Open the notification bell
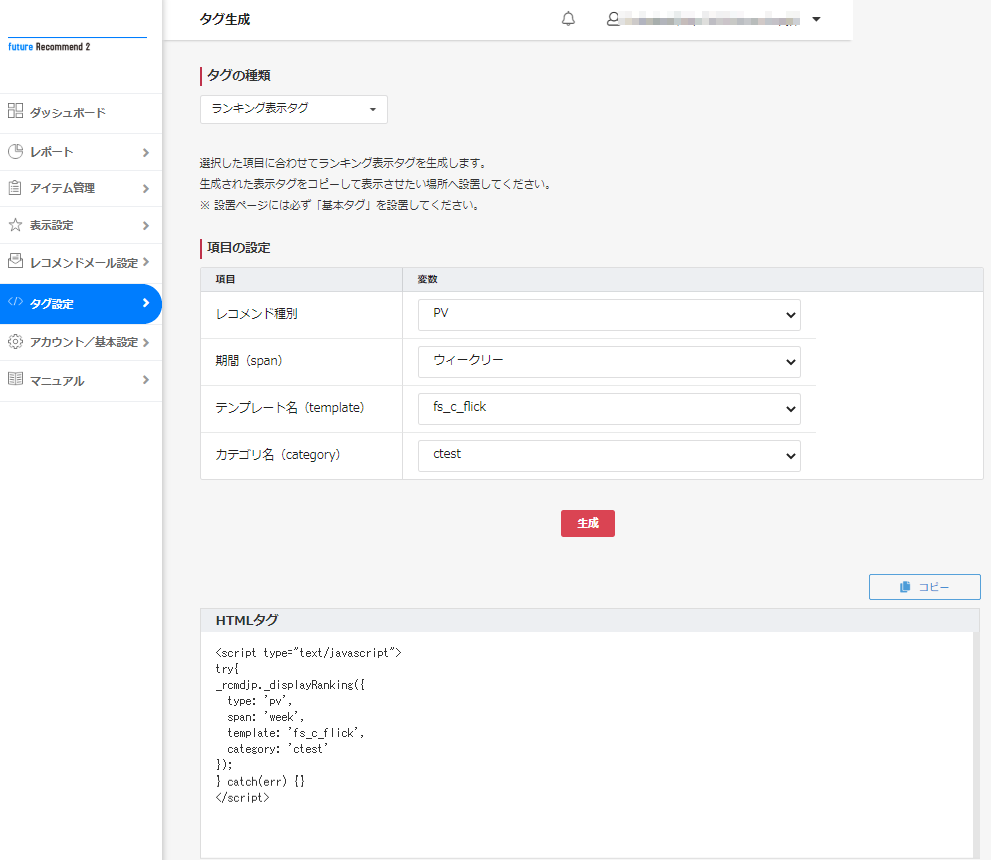The width and height of the screenshot is (991, 860). tap(568, 19)
